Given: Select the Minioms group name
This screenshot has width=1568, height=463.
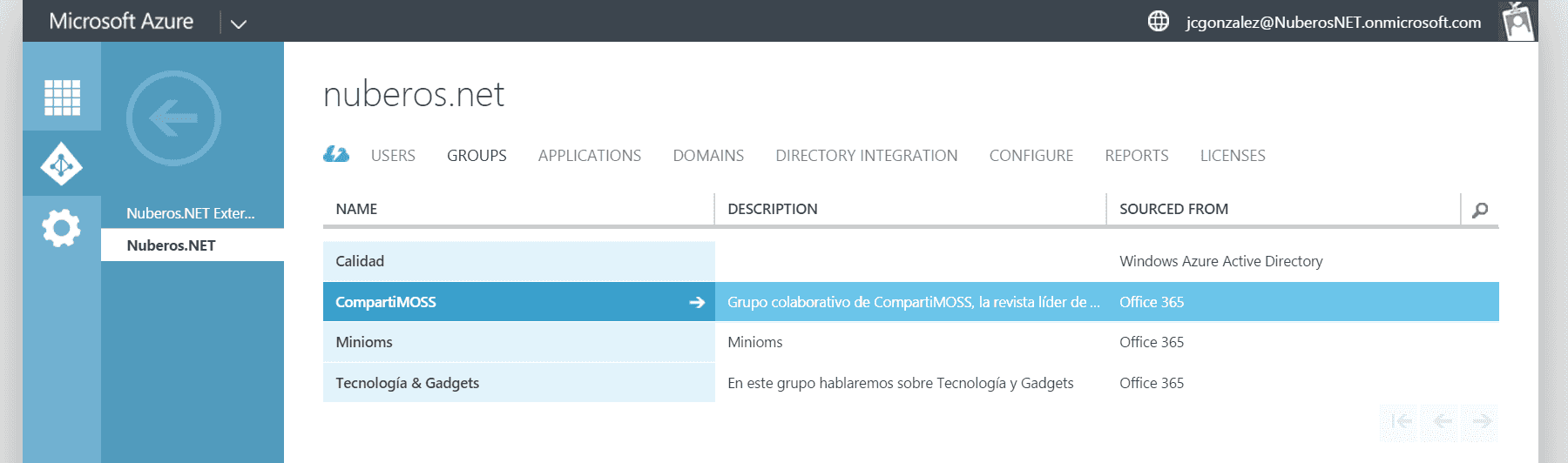Looking at the screenshot, I should (x=364, y=342).
